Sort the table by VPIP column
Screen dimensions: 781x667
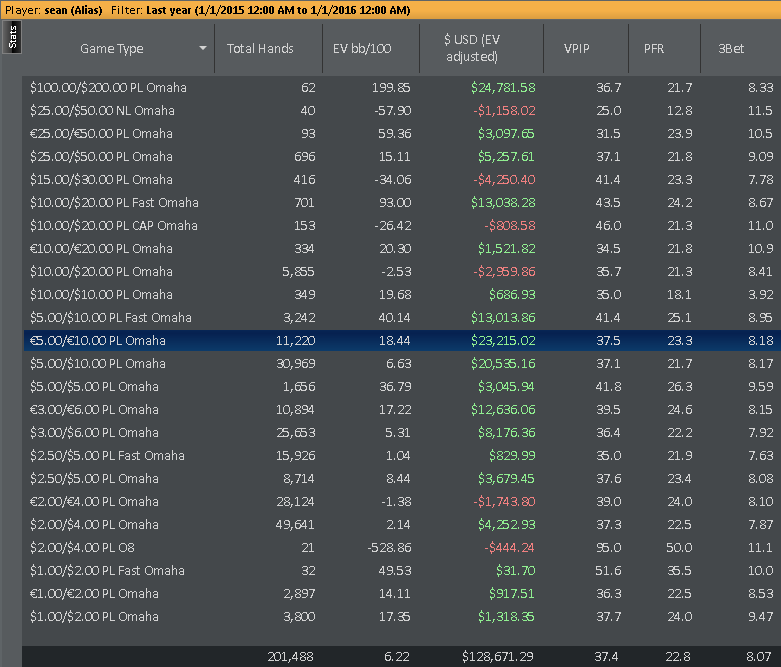[x=577, y=48]
